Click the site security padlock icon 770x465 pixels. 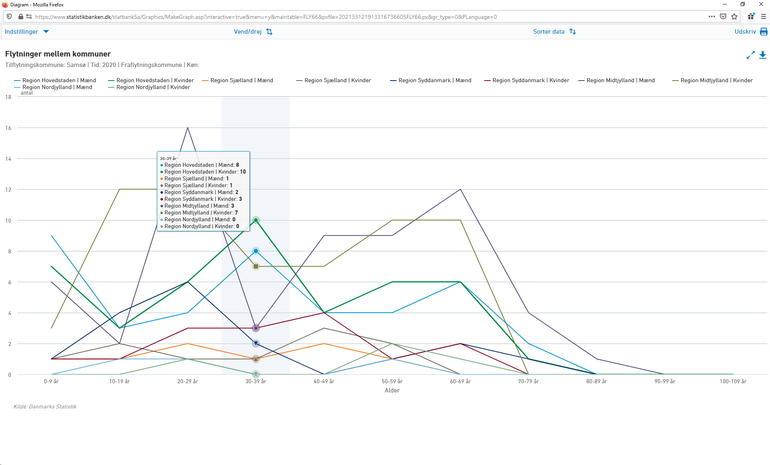tap(21, 17)
